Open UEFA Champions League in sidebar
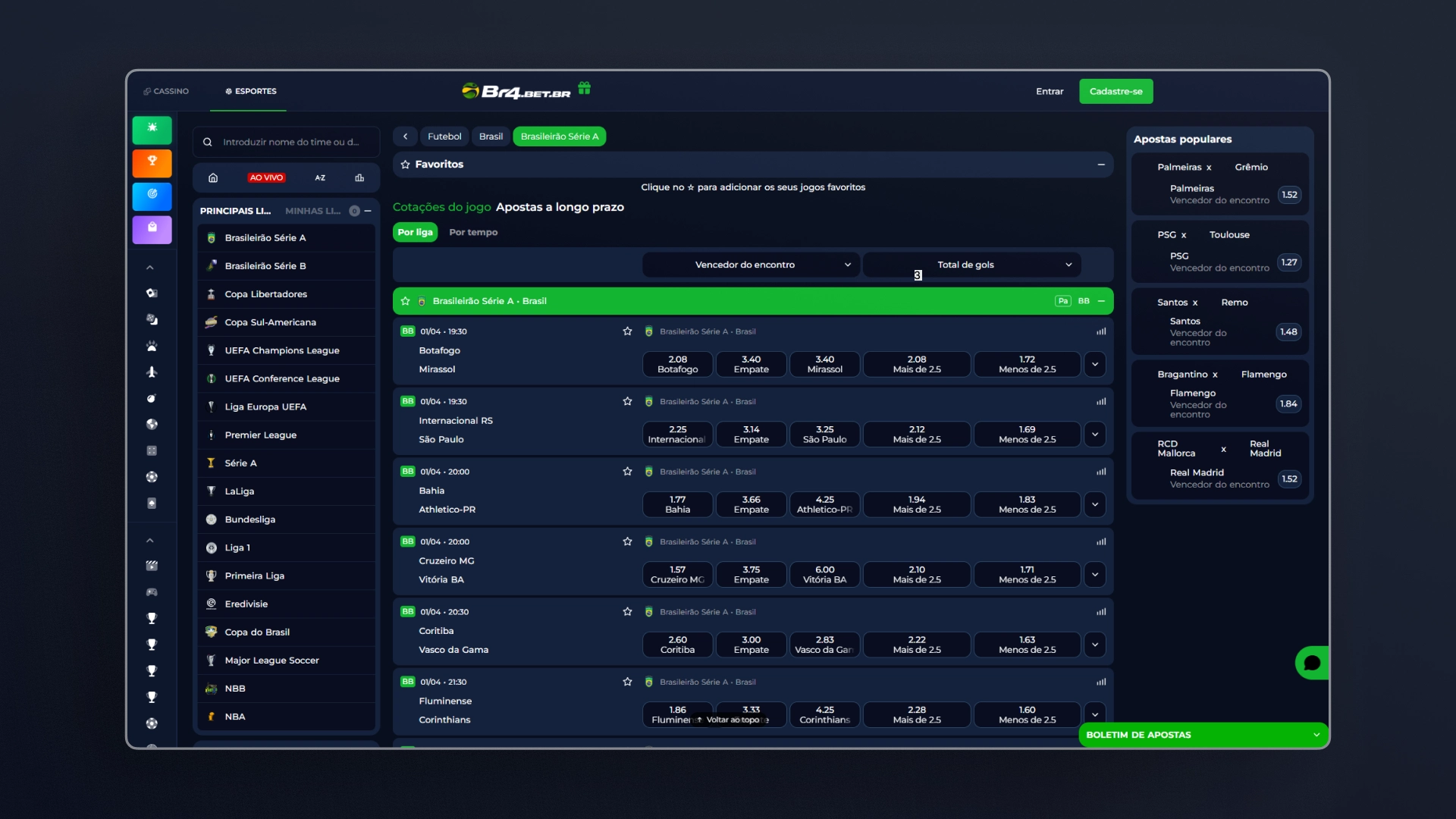 (x=287, y=350)
